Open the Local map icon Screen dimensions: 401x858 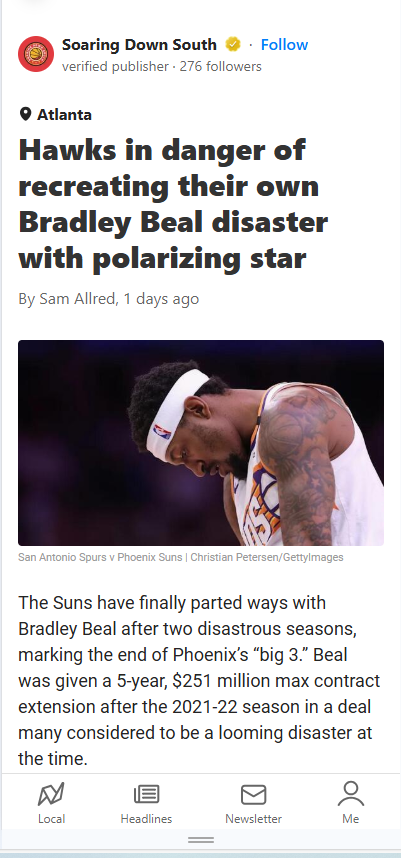[51, 794]
